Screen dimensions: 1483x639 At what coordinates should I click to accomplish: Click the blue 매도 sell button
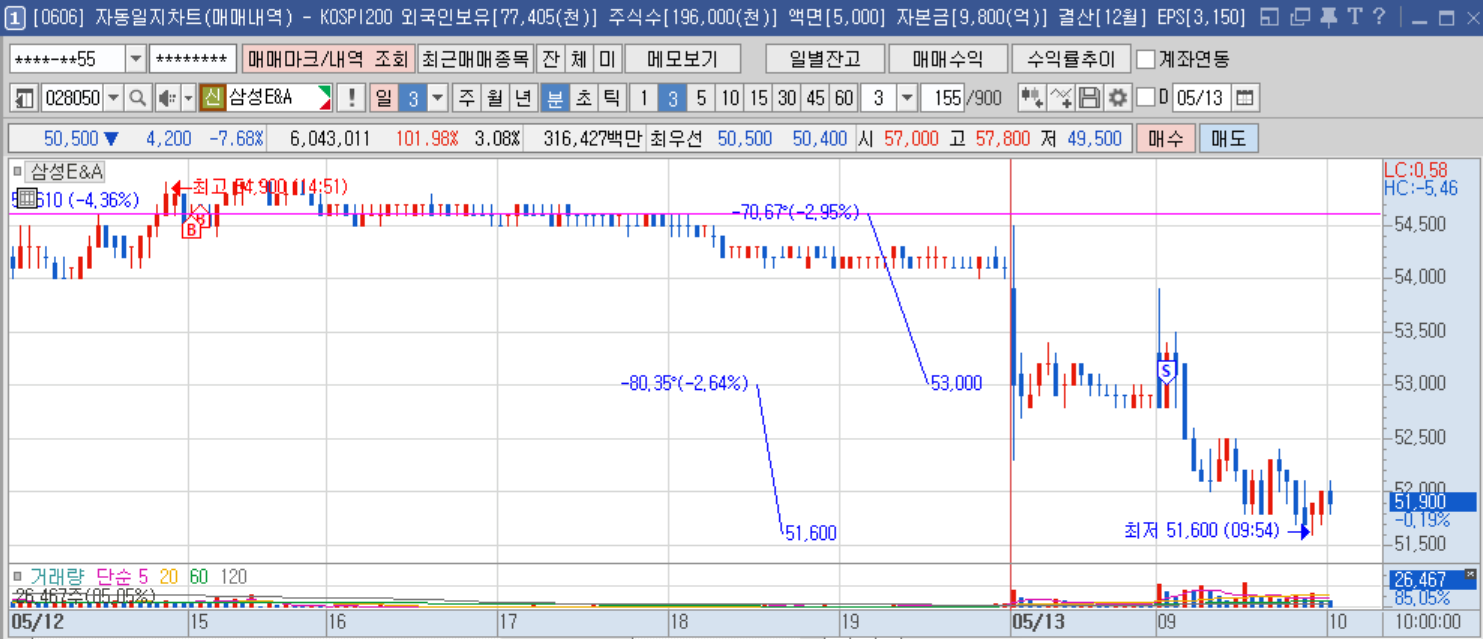click(x=1228, y=138)
